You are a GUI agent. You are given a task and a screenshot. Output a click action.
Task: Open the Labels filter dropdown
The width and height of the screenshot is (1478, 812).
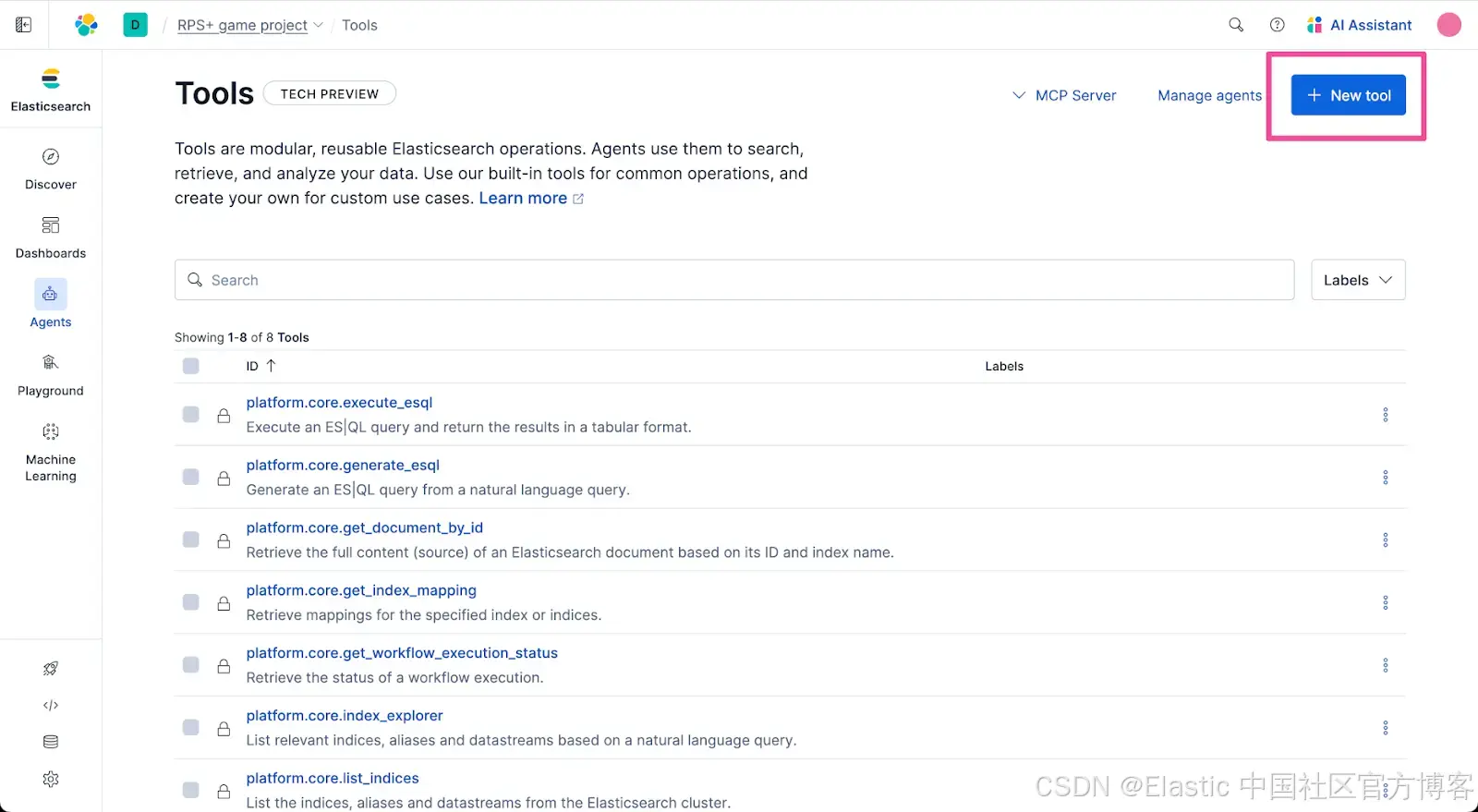click(x=1358, y=280)
